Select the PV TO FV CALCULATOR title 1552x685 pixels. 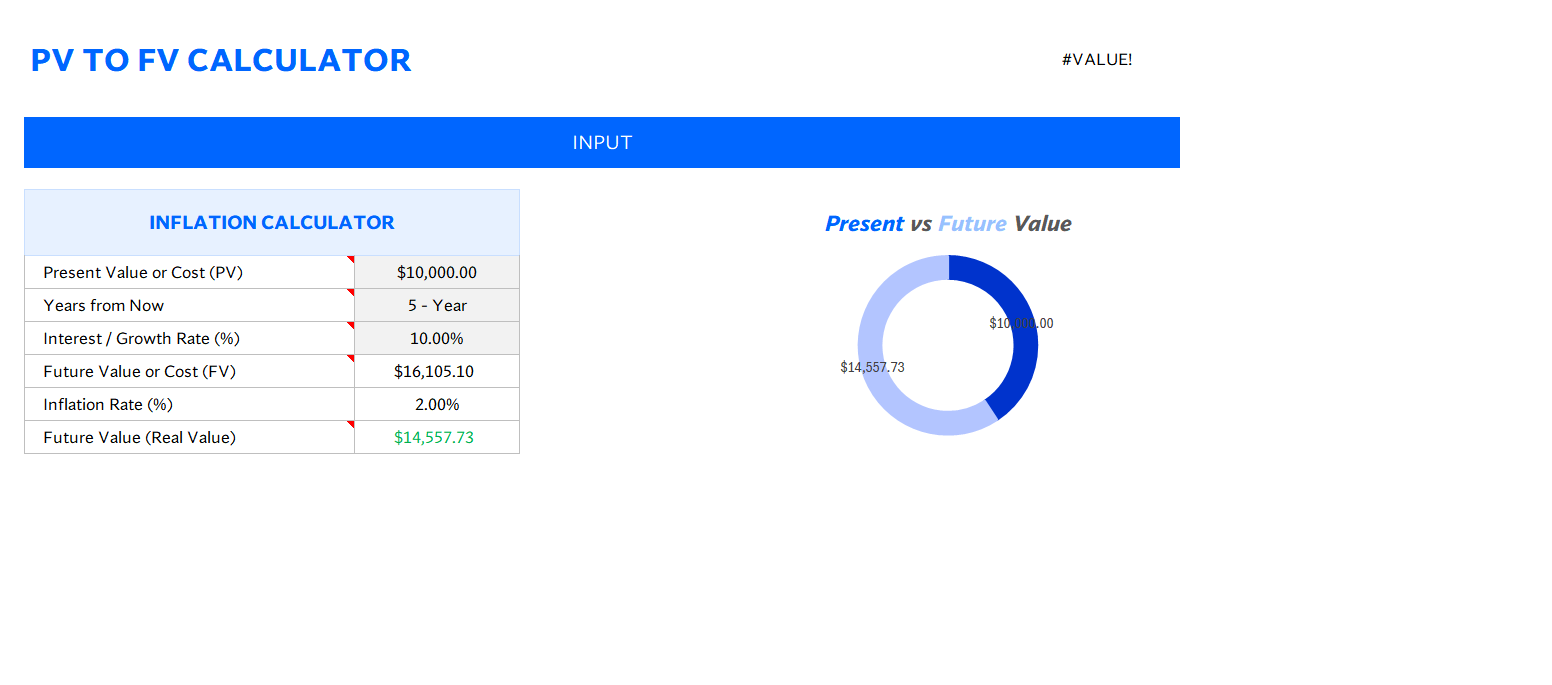coord(221,60)
